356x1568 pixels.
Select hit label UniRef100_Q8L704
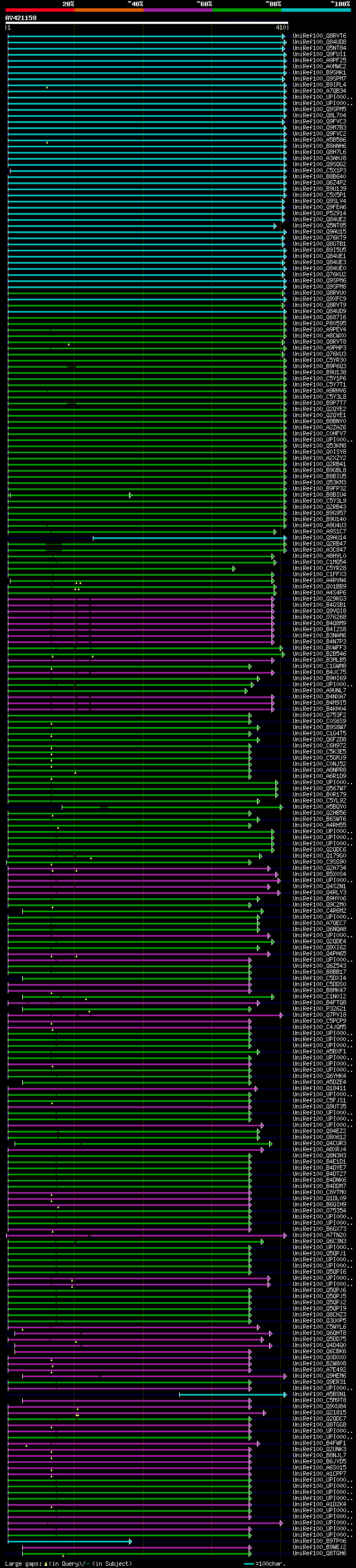[x=319, y=116]
